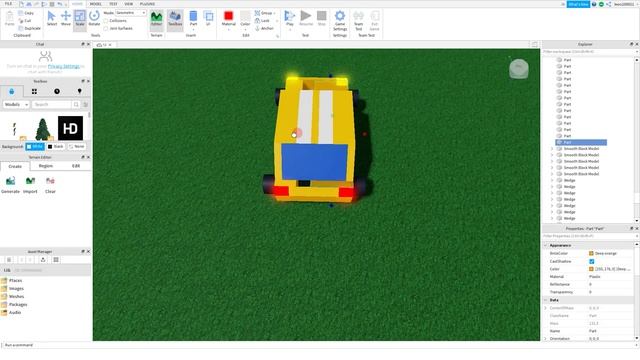The height and width of the screenshot is (360, 640).
Task: Toggle the Toolbox ribbon button
Action: [175, 19]
